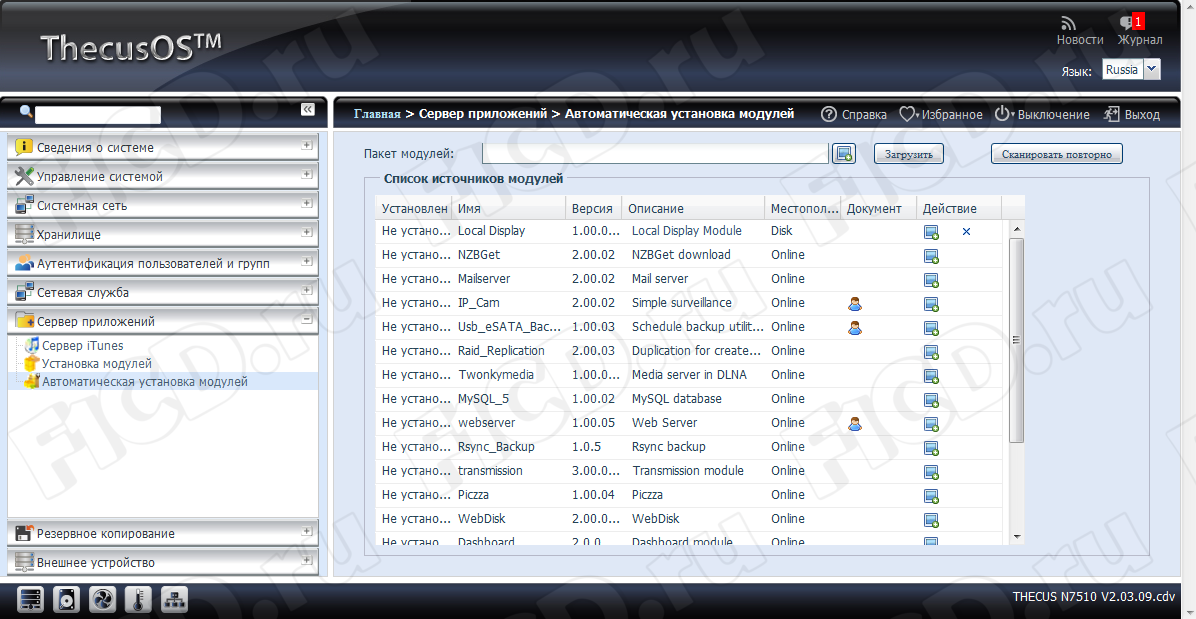Sort by the Установлен column header
The height and width of the screenshot is (619, 1196).
pos(413,208)
